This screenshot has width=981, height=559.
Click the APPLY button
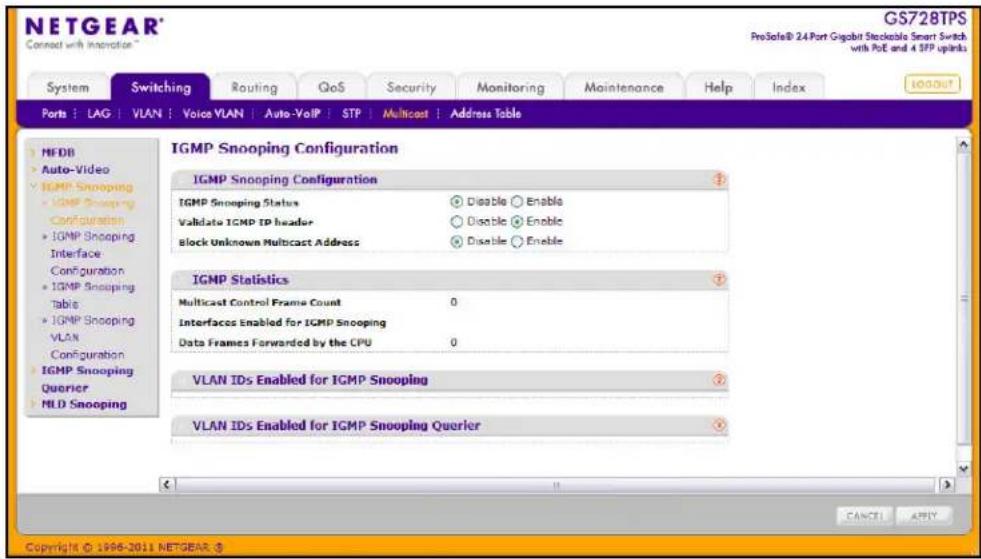pos(923,516)
